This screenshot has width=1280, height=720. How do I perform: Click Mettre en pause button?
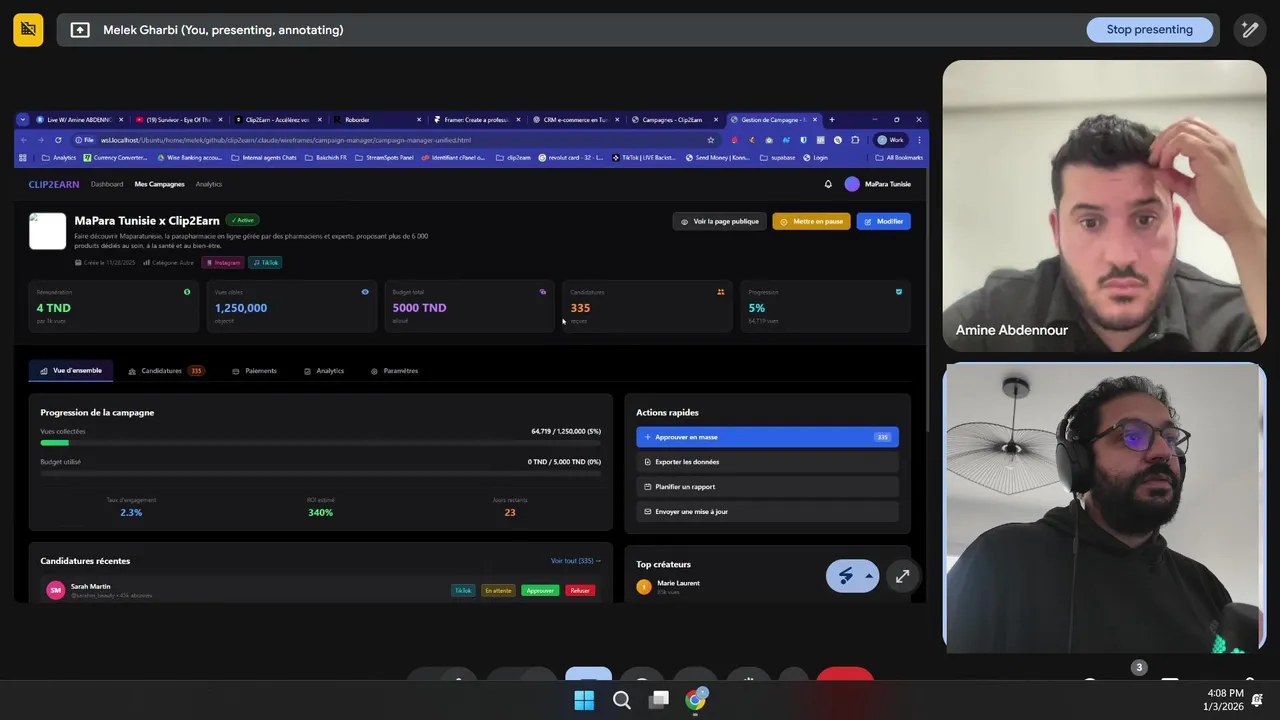(811, 221)
